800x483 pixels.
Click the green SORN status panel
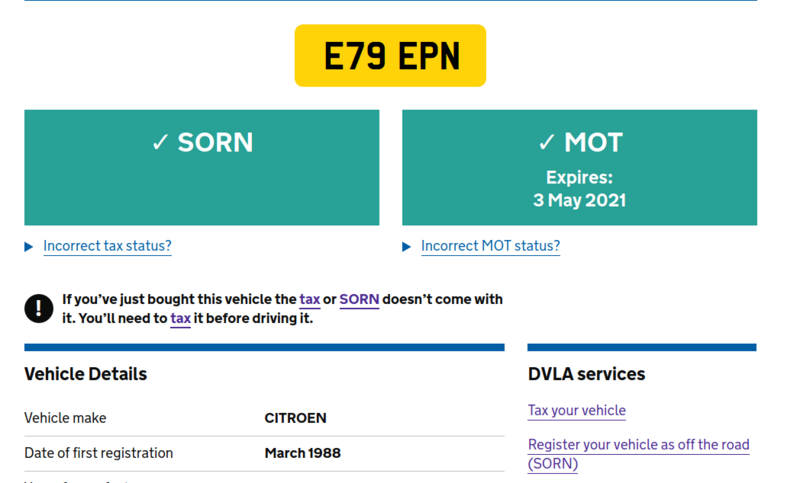coord(202,185)
